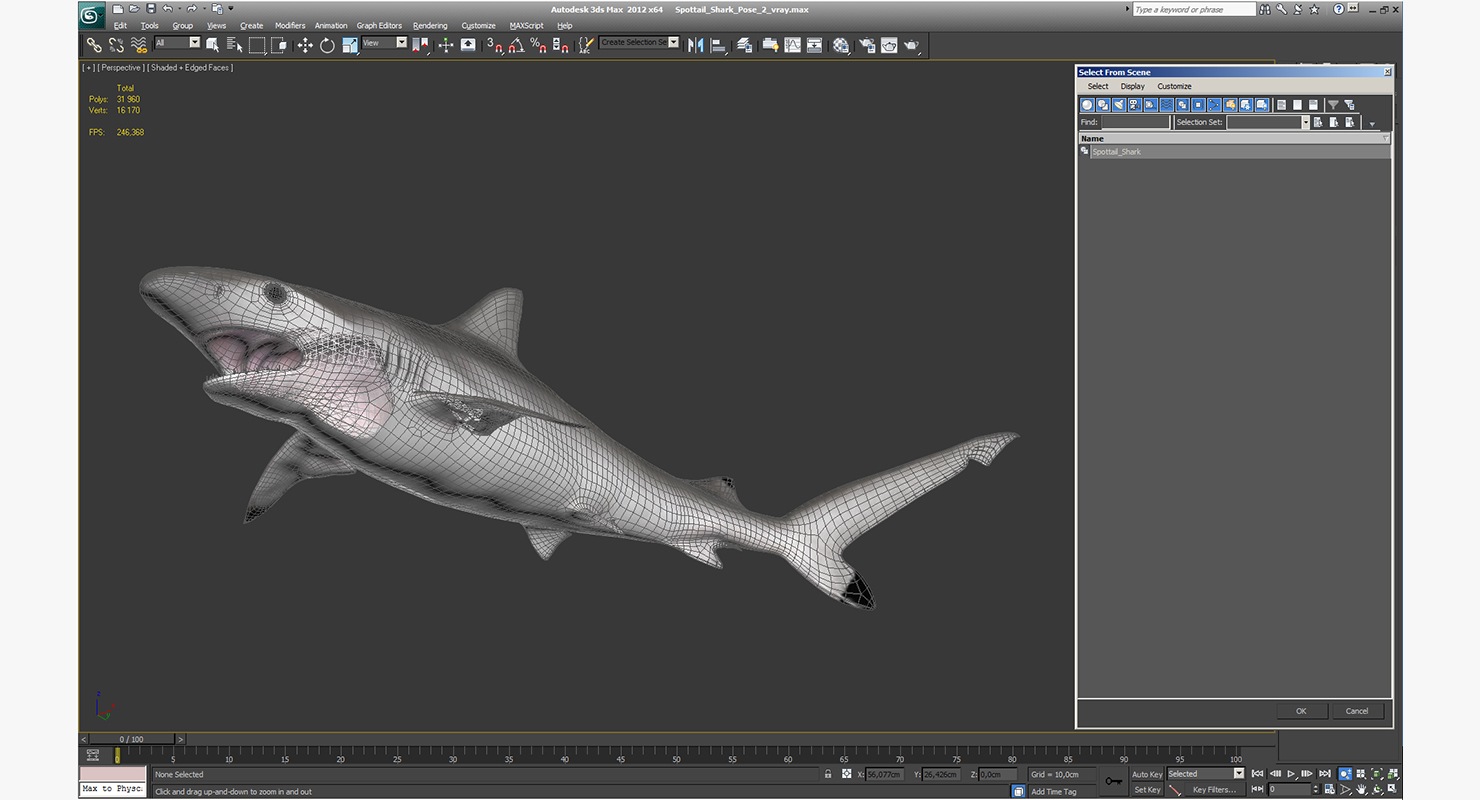
Task: Toggle Display Shapes filter in Select From Scene
Action: click(x=1103, y=105)
